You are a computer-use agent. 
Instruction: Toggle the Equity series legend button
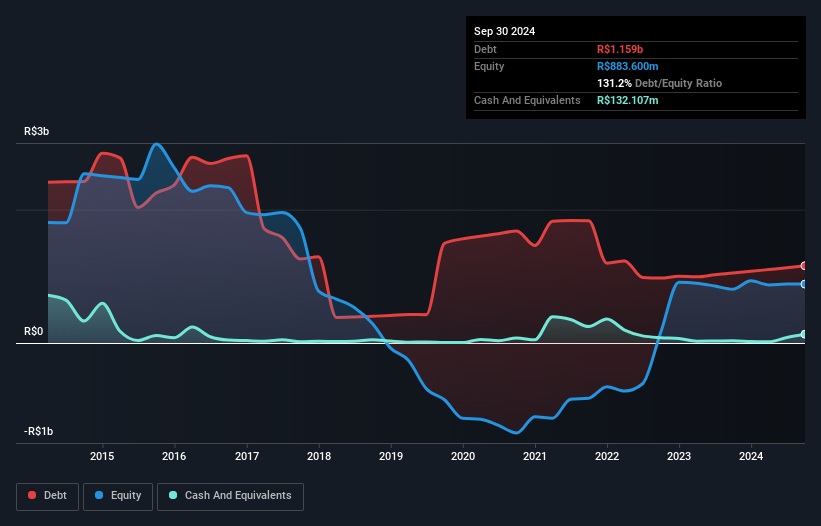click(x=118, y=496)
